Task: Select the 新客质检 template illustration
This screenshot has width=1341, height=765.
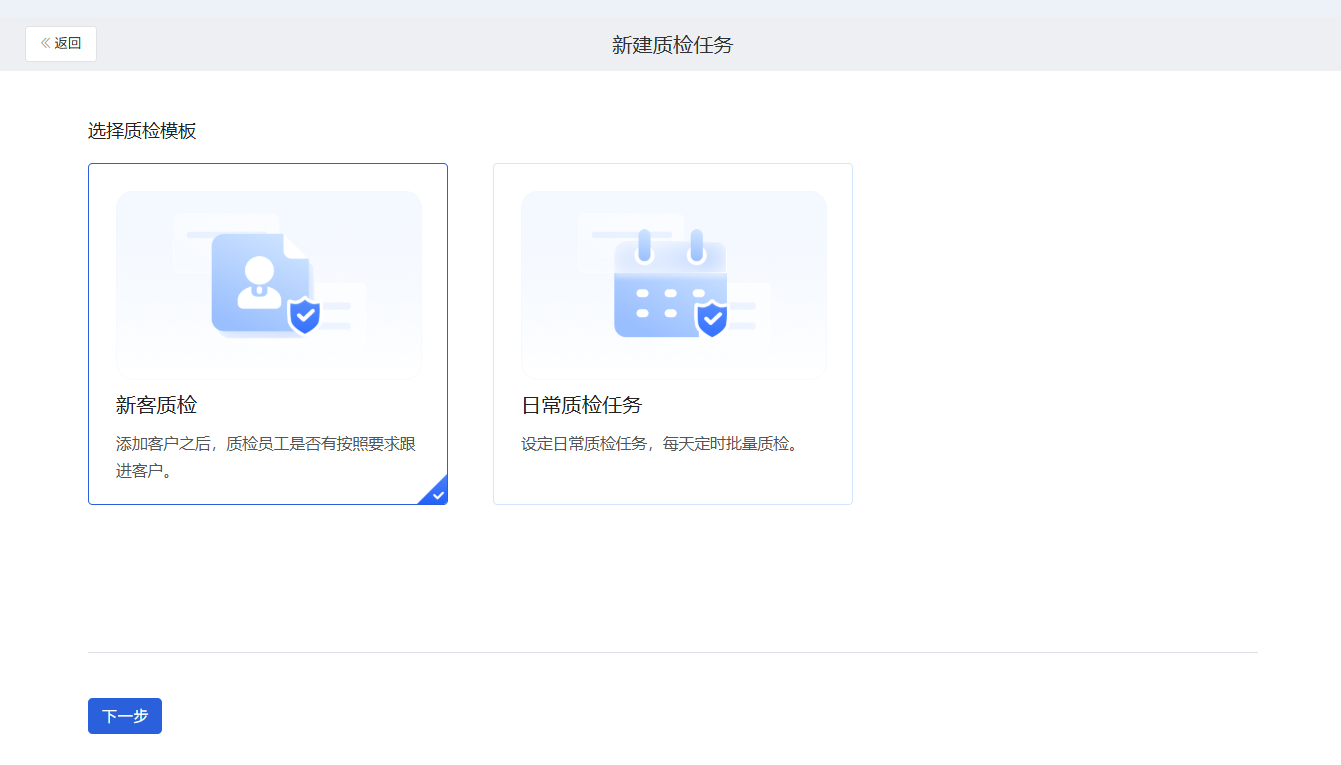Action: pyautogui.click(x=269, y=285)
